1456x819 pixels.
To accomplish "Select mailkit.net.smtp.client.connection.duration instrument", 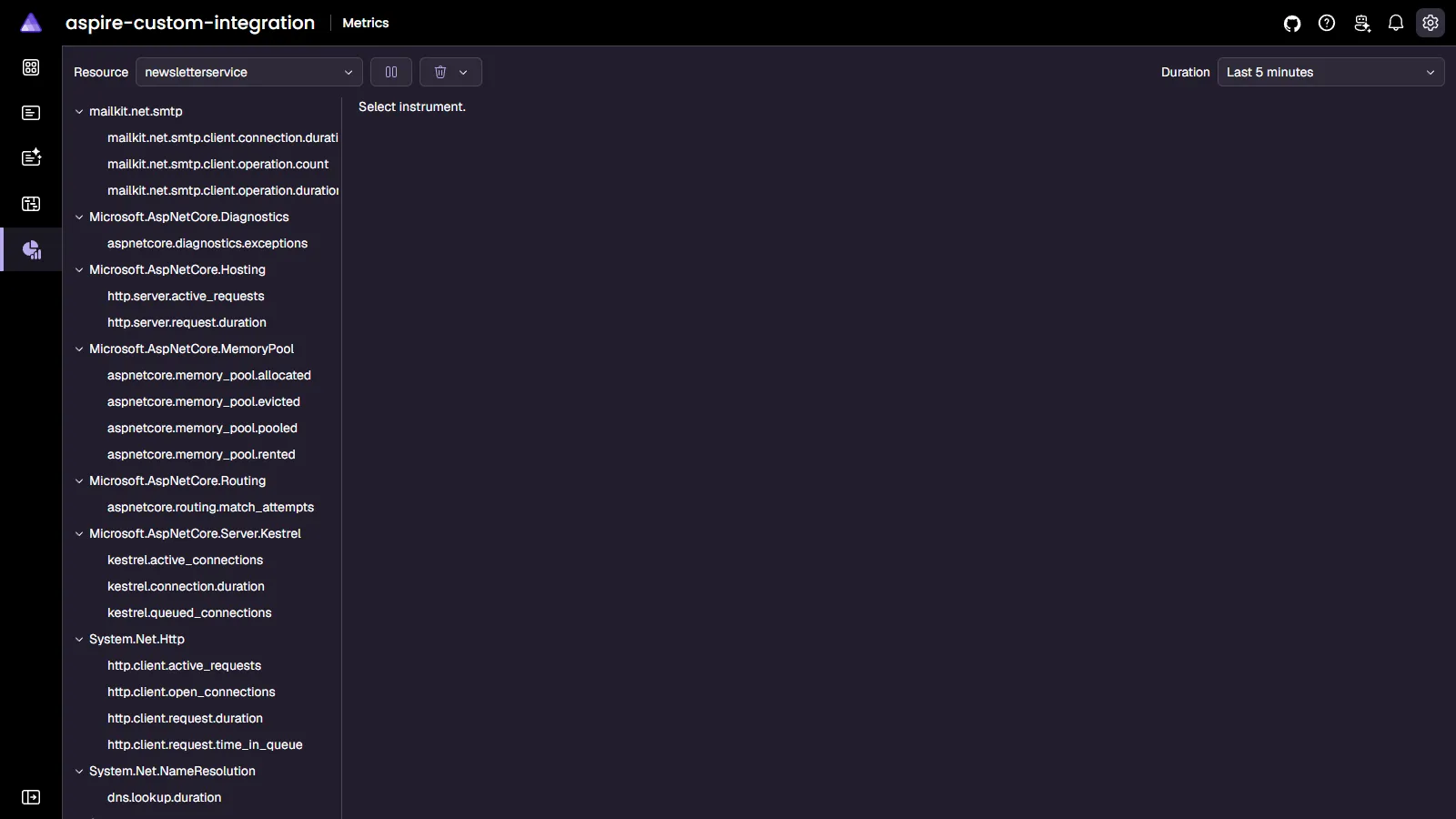I will (x=222, y=137).
